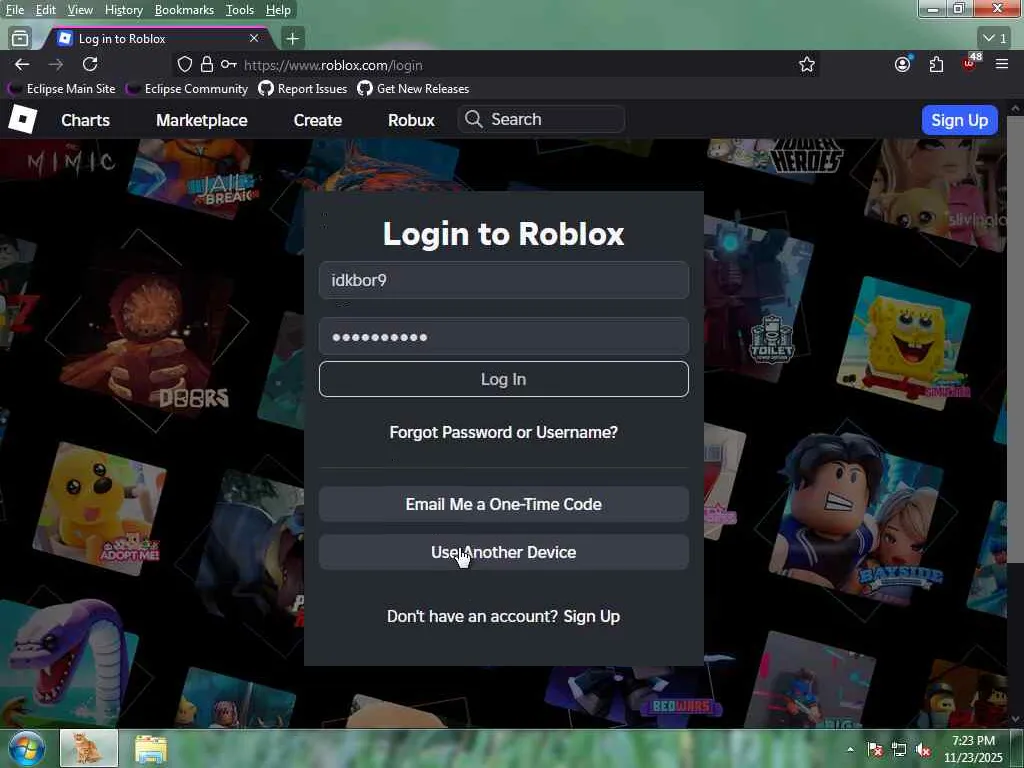Open Windows Explorer from the taskbar
Screen dimensions: 1024x768
[x=151, y=749]
